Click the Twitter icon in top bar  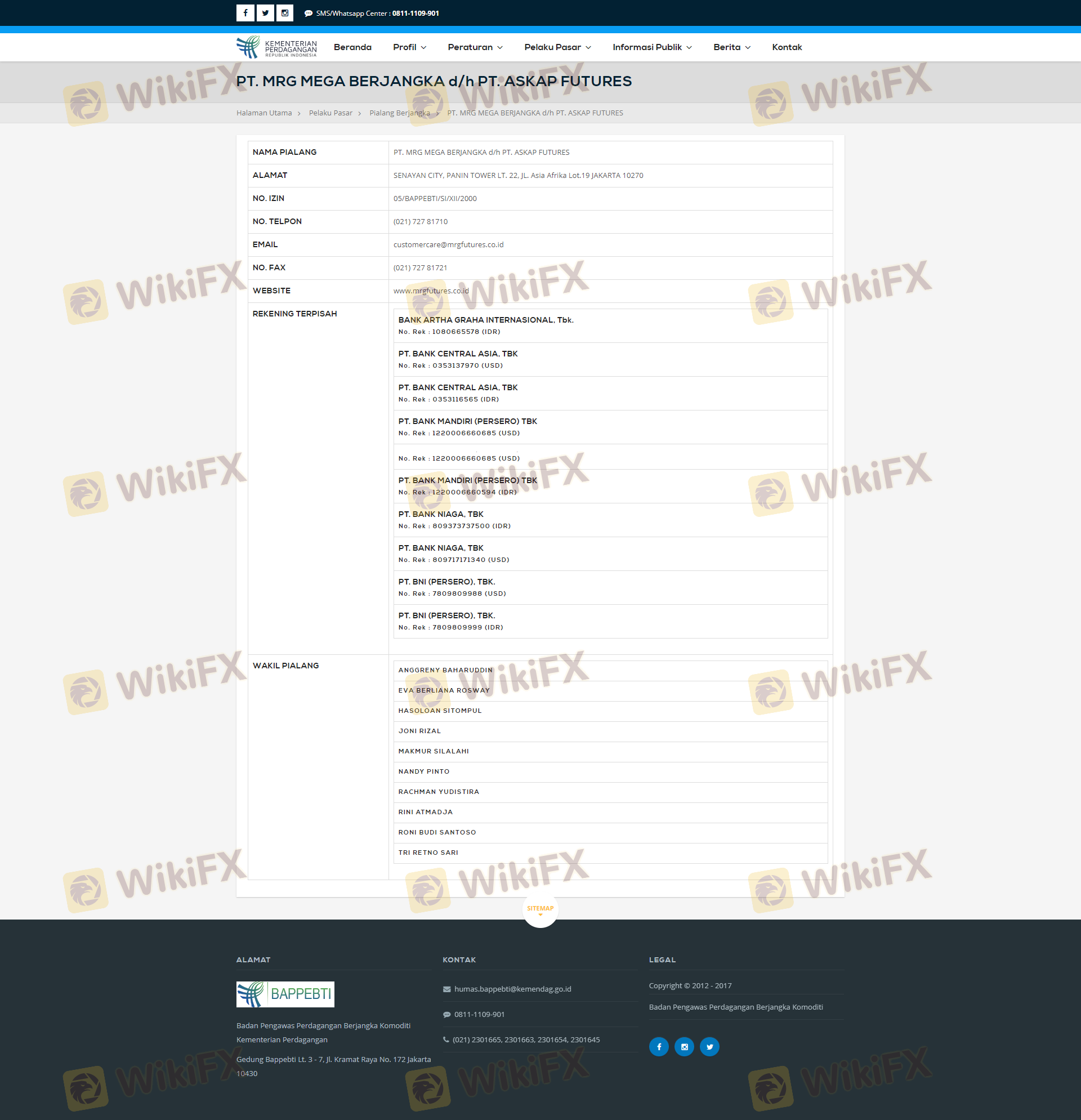coord(265,12)
